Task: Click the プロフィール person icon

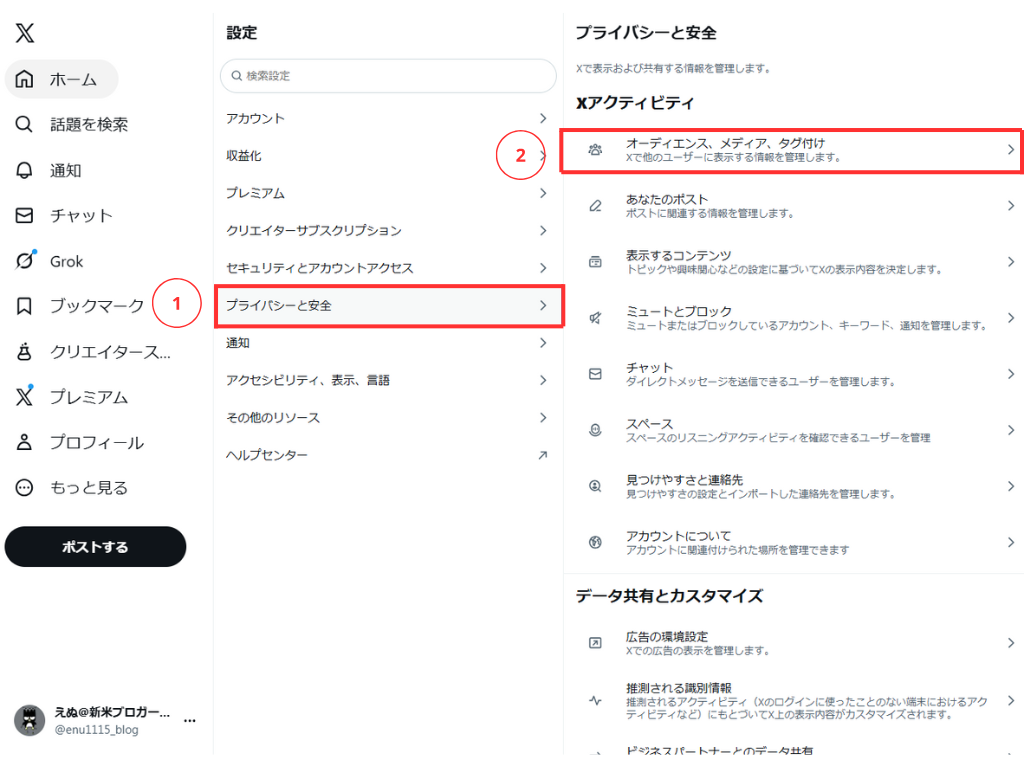Action: [x=25, y=442]
